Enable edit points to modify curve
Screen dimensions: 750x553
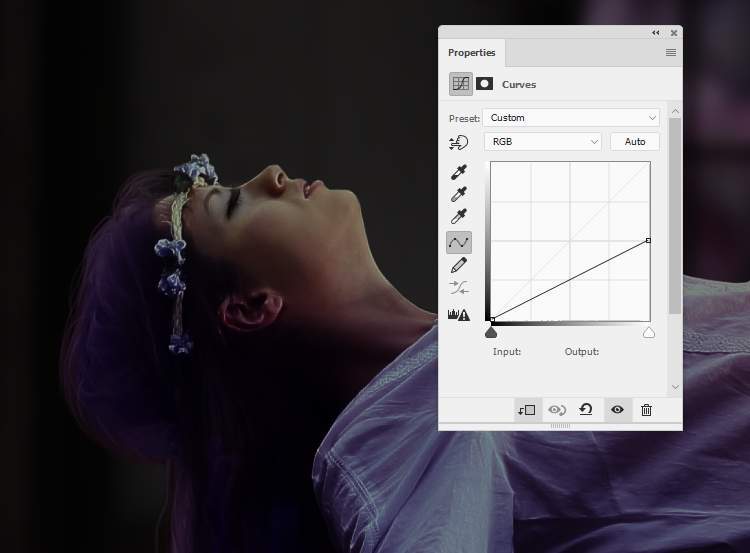click(459, 243)
